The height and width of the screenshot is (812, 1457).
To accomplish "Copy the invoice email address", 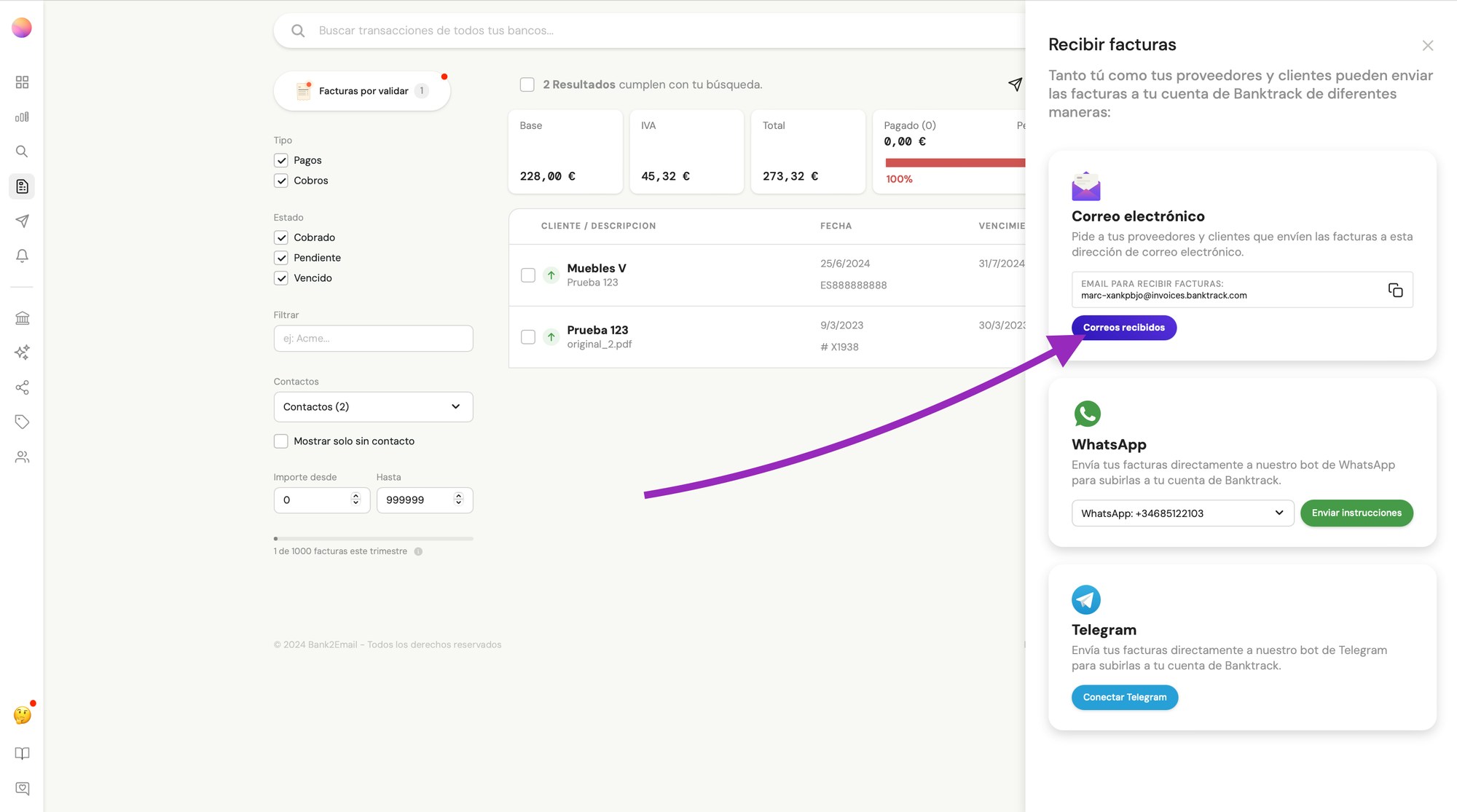I will click(x=1395, y=290).
